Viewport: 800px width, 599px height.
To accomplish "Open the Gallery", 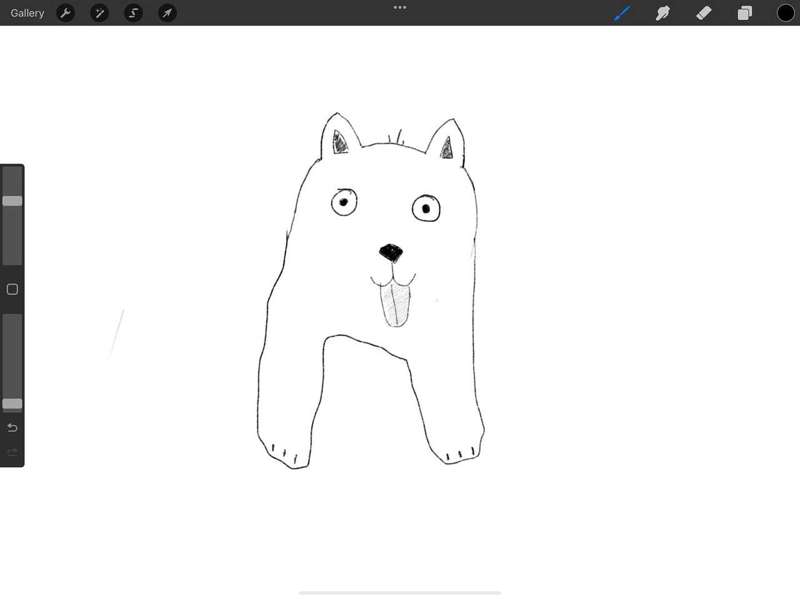I will (27, 13).
